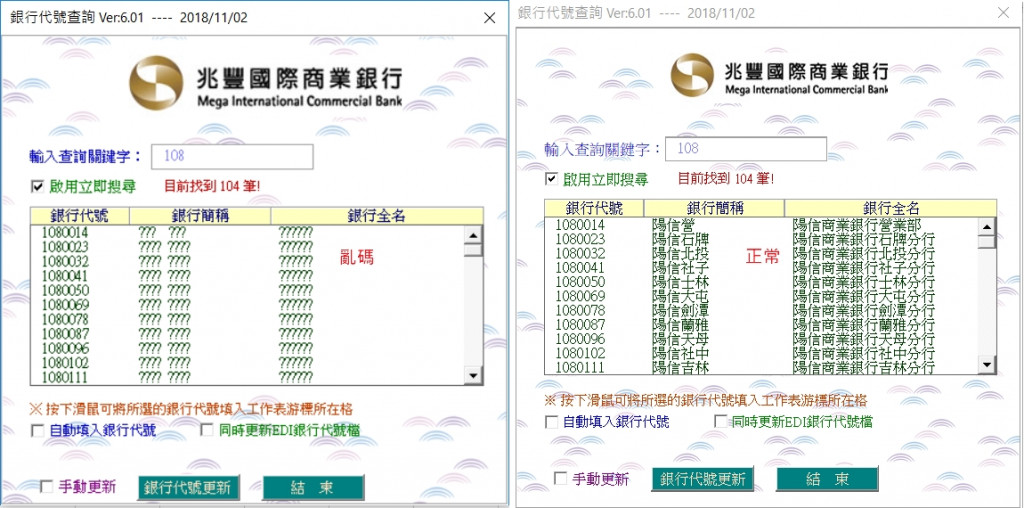Select 陽信士林 row in right window

pyautogui.click(x=761, y=282)
